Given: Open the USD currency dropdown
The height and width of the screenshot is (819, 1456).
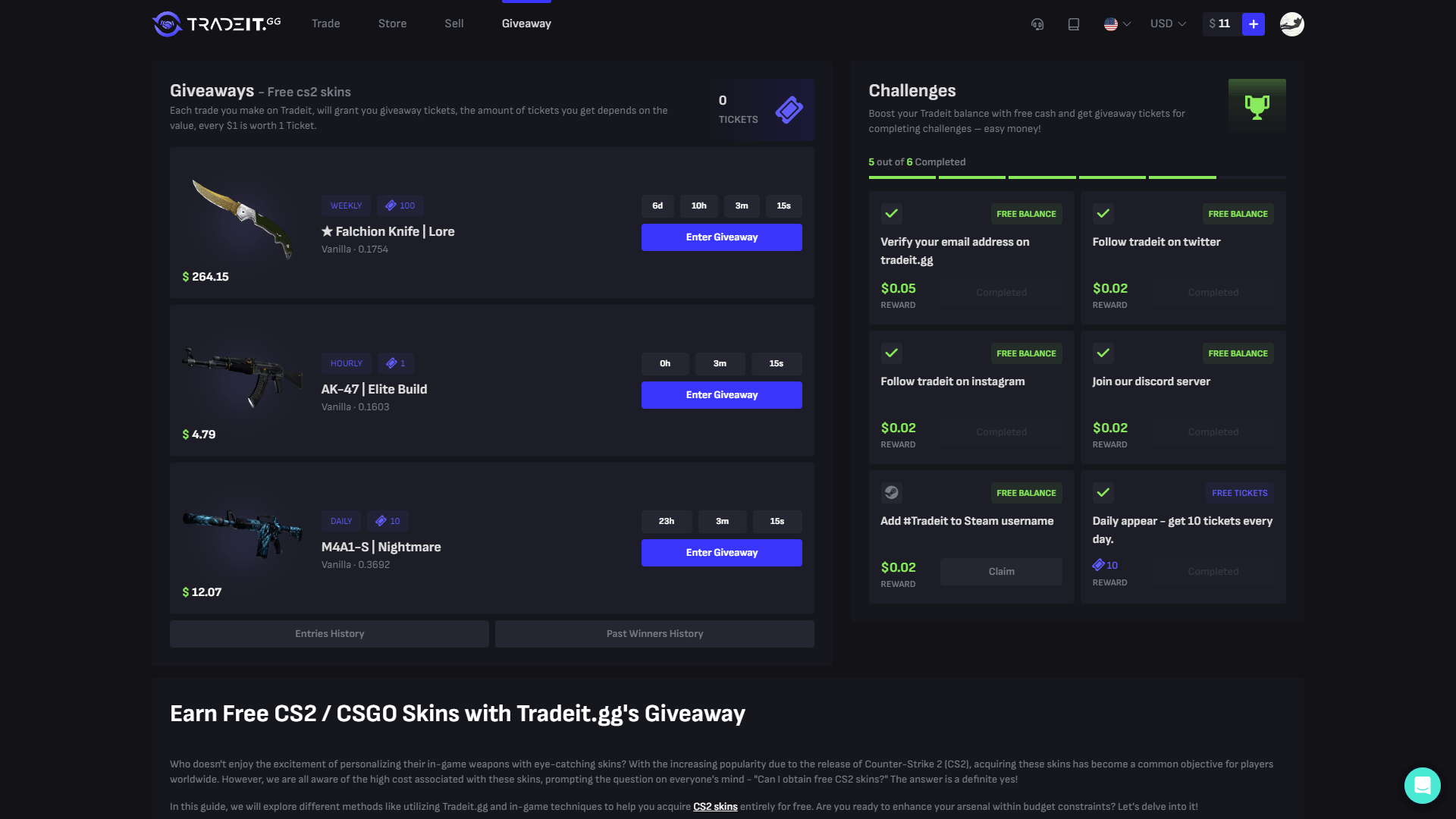Looking at the screenshot, I should [x=1167, y=24].
